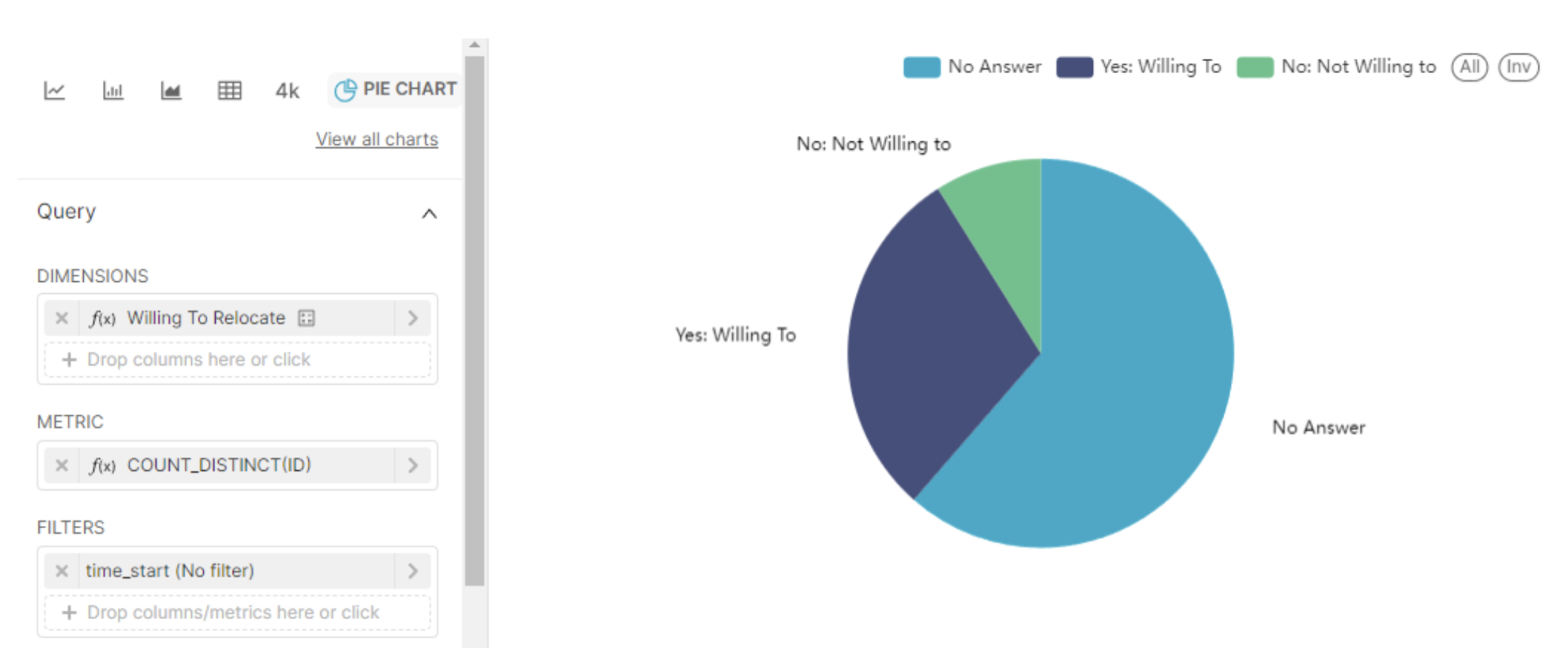1568x656 pixels.
Task: Collapse the Query section
Action: point(429,213)
